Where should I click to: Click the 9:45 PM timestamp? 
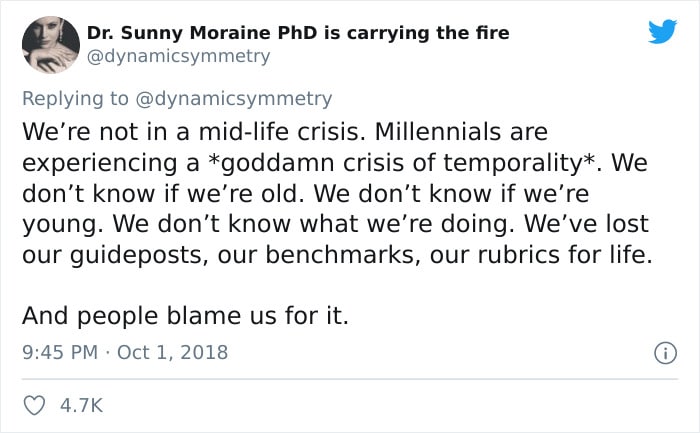(x=58, y=352)
